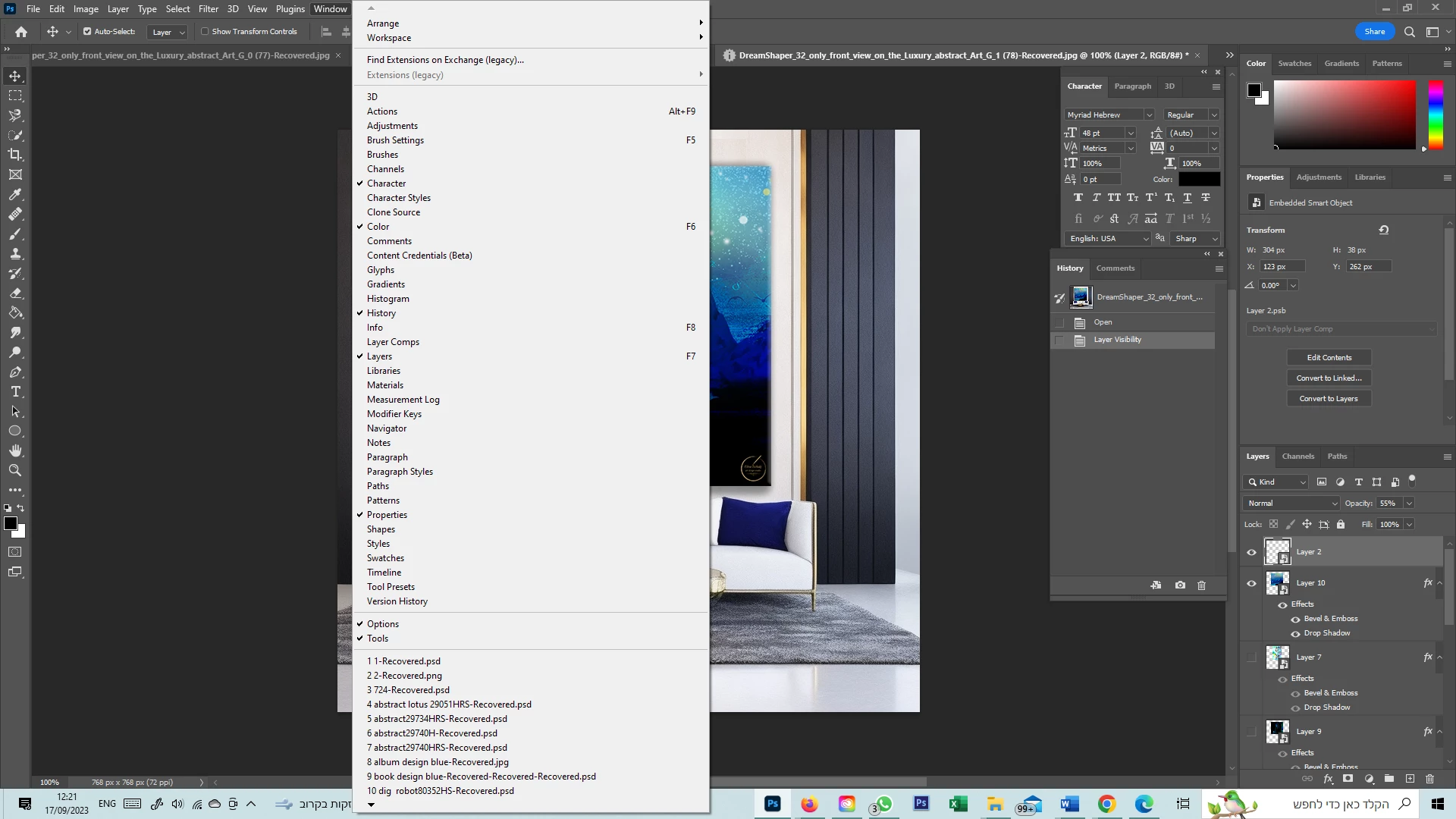
Task: Switch to the Channels tab
Action: pyautogui.click(x=1298, y=457)
